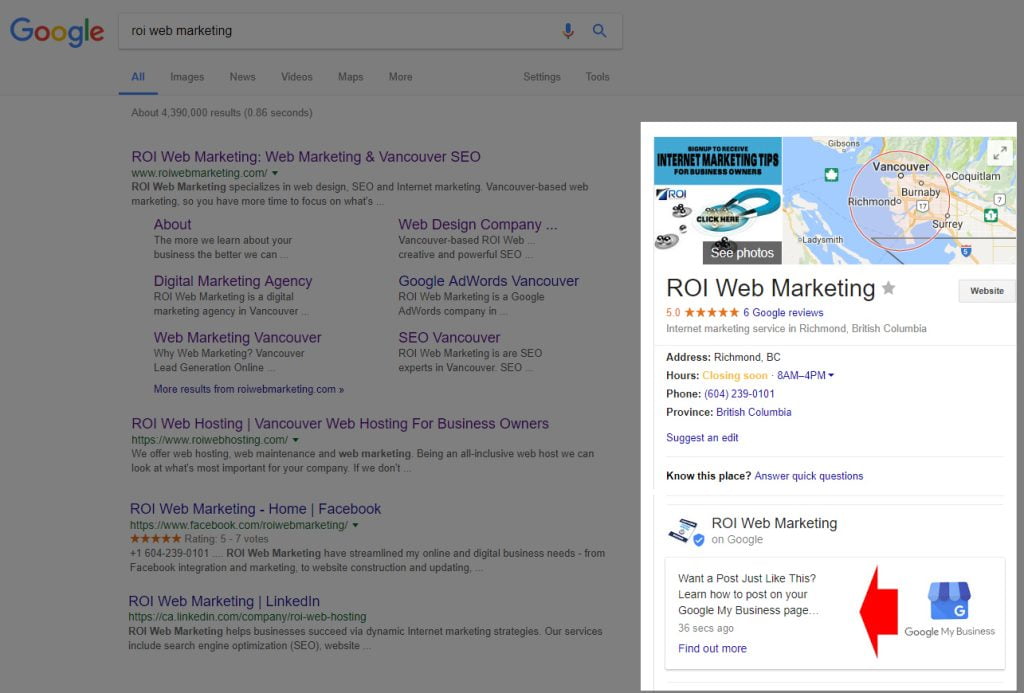Click the phone number (604) 239-0101

point(739,394)
